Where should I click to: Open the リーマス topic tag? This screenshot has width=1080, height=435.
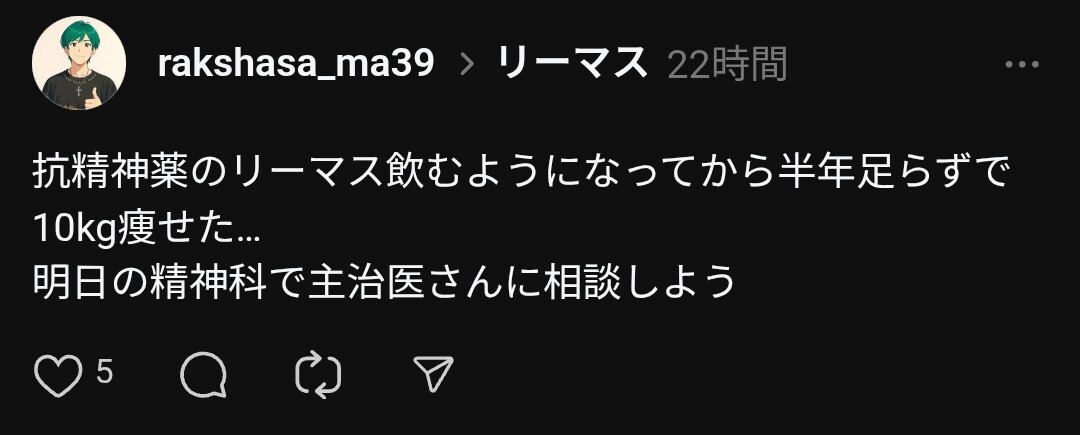pos(572,64)
